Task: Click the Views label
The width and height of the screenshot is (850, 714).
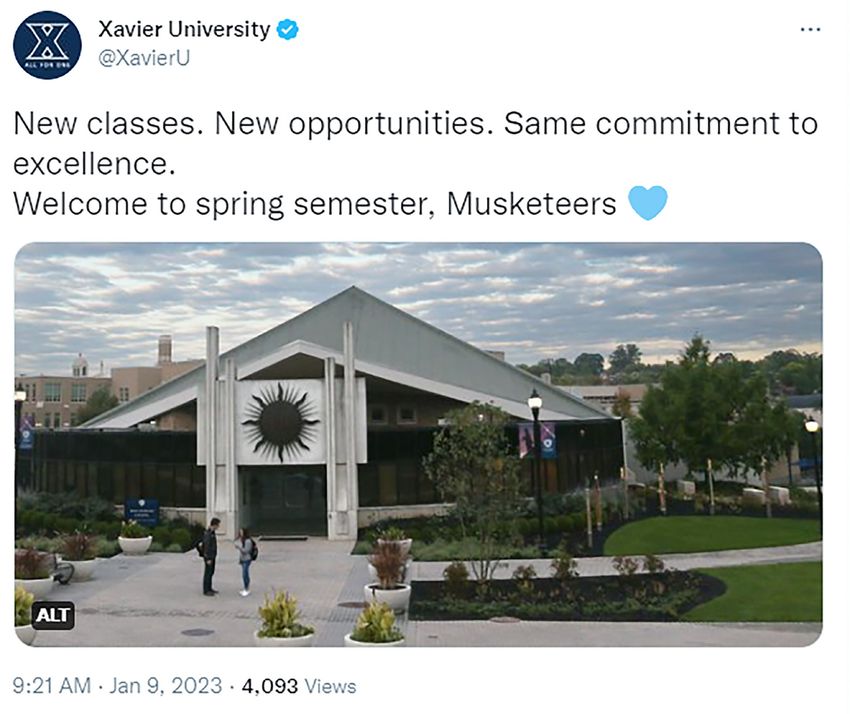Action: (x=330, y=686)
